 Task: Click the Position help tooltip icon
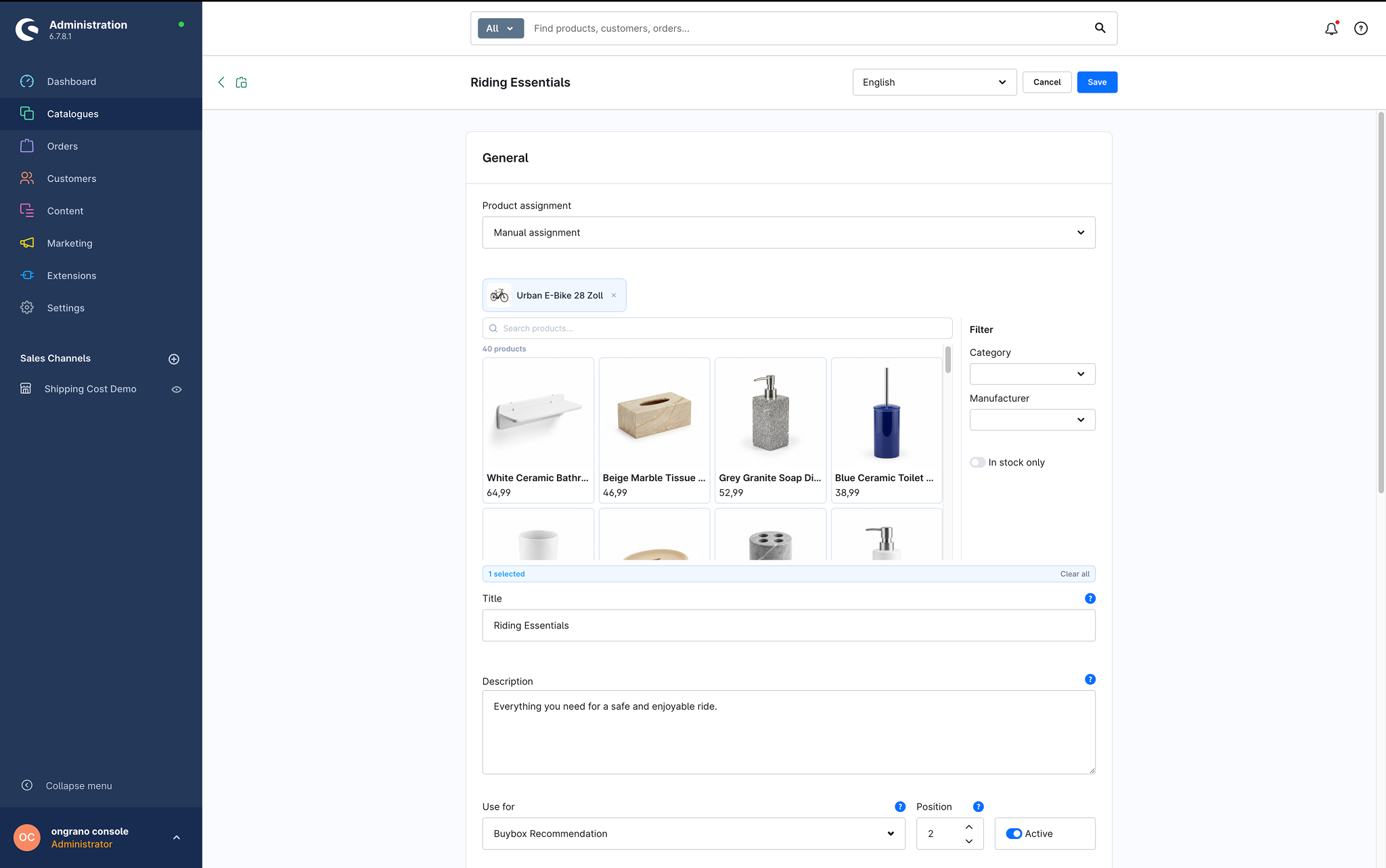978,806
